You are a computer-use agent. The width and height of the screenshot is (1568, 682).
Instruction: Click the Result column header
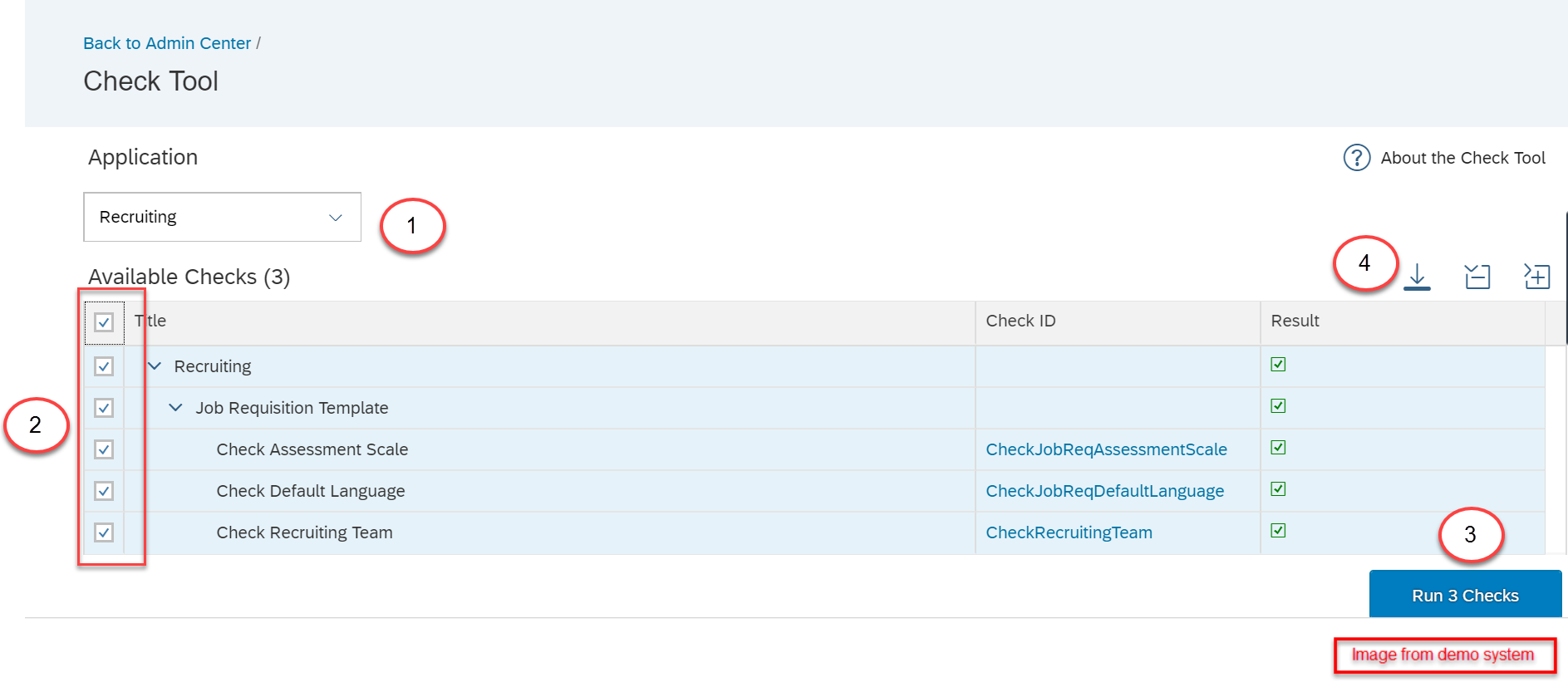click(x=1295, y=321)
